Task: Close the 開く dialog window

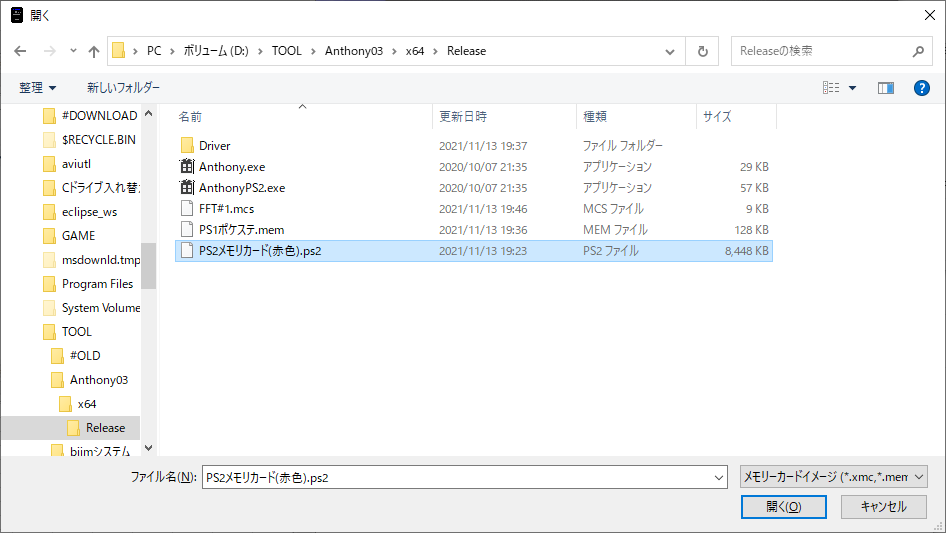Action: (x=930, y=15)
